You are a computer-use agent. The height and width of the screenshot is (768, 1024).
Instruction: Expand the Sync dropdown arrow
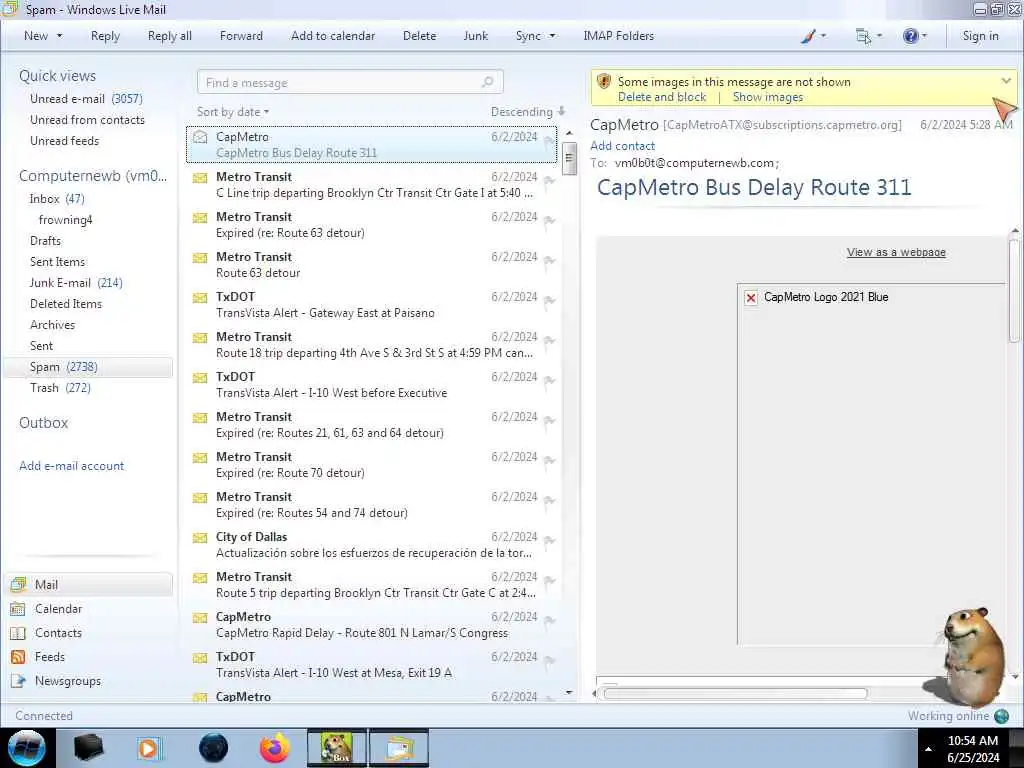[552, 37]
